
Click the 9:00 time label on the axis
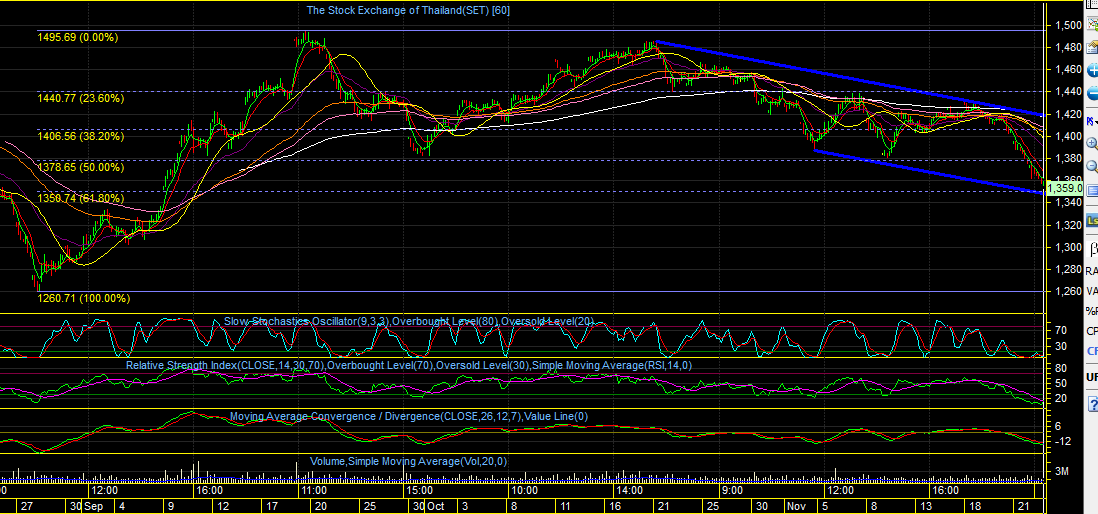[732, 491]
